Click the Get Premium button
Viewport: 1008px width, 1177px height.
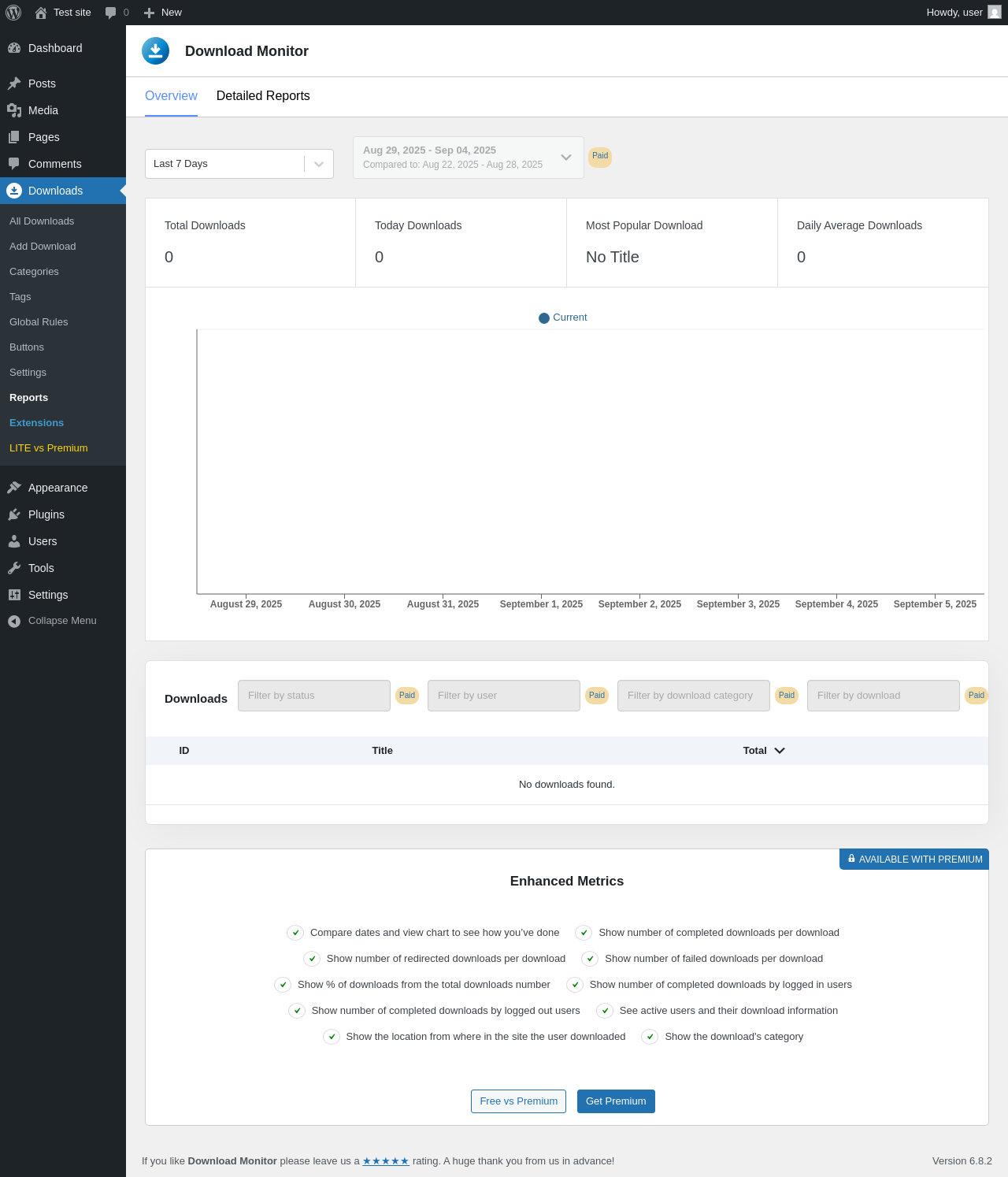pos(616,1101)
